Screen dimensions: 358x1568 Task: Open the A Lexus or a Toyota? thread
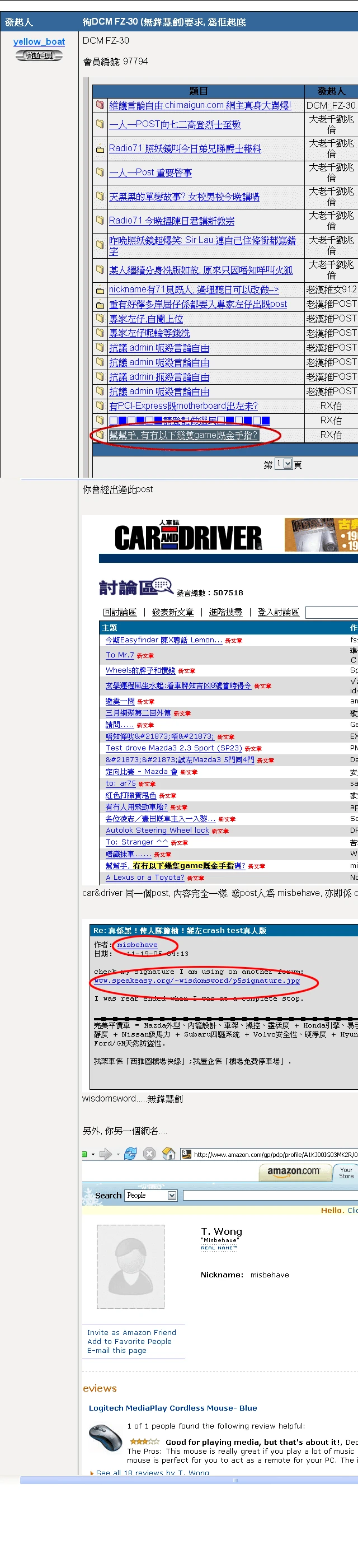point(145,877)
